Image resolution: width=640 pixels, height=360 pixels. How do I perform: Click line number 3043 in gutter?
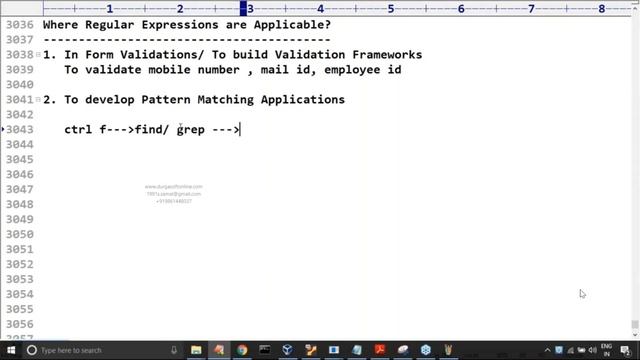20,129
